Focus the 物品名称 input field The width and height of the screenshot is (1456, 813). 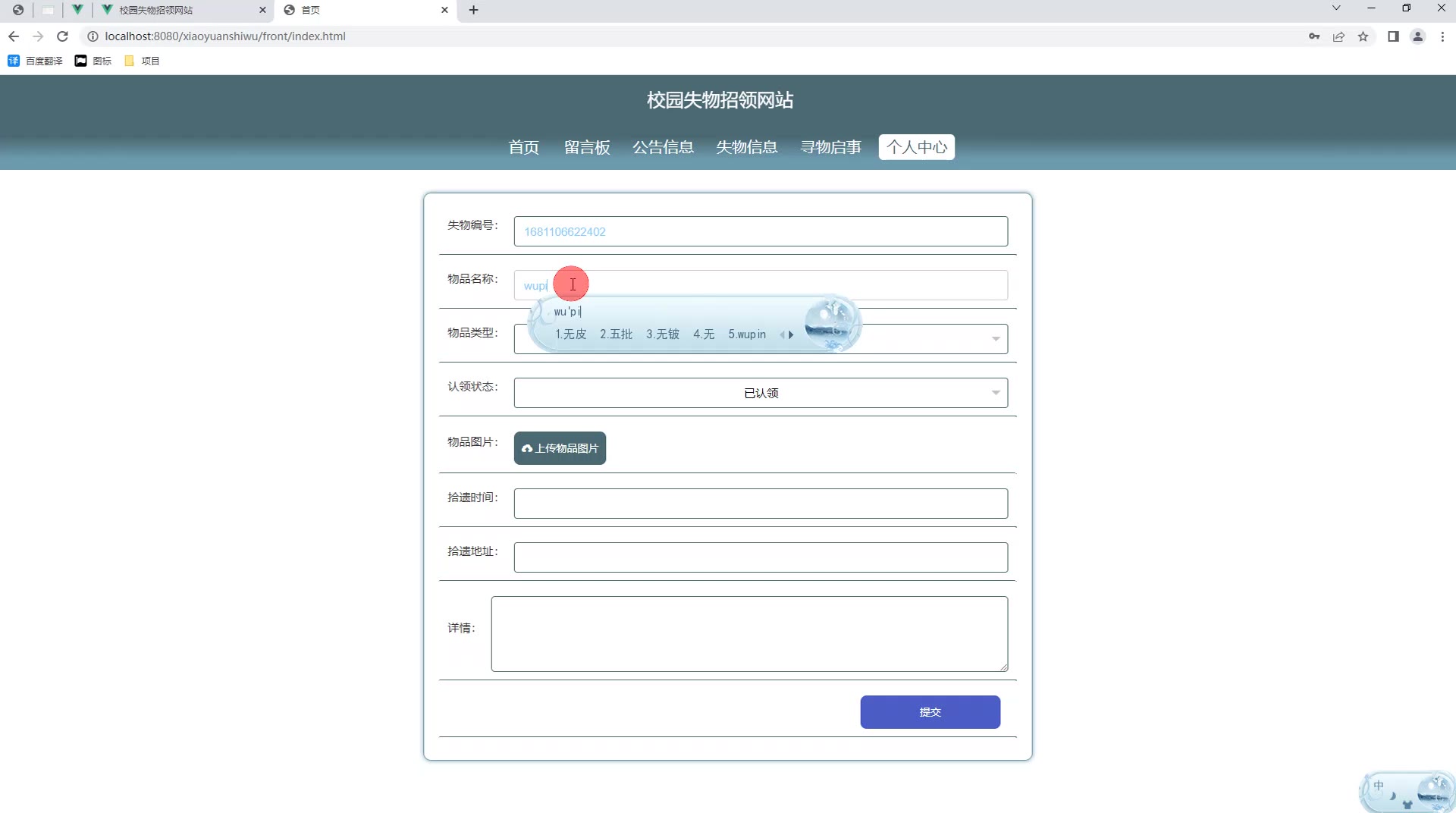[761, 285]
